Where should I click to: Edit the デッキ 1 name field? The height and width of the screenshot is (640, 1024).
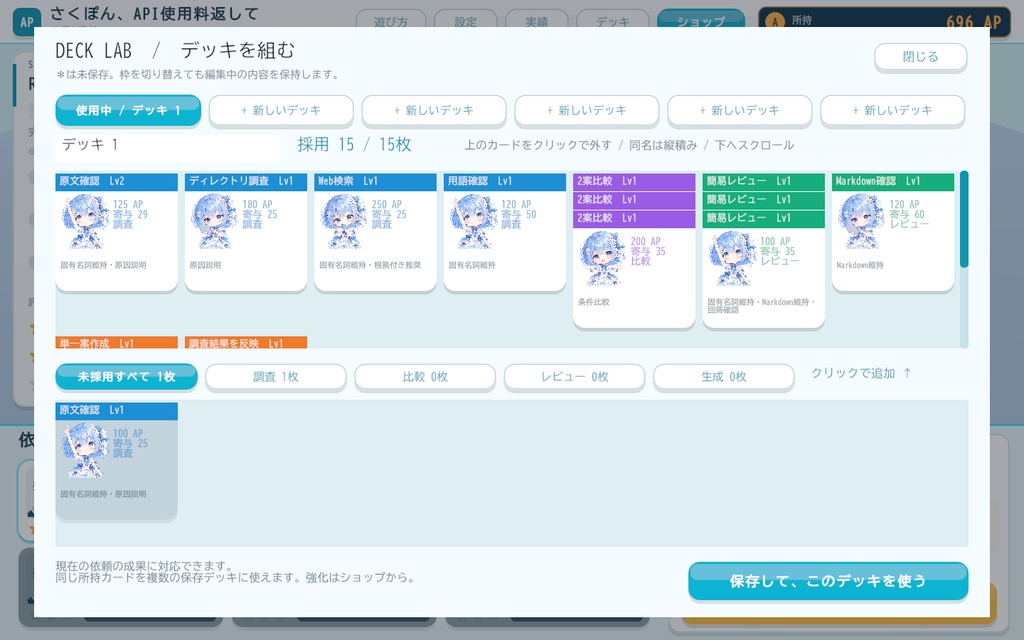(x=168, y=147)
